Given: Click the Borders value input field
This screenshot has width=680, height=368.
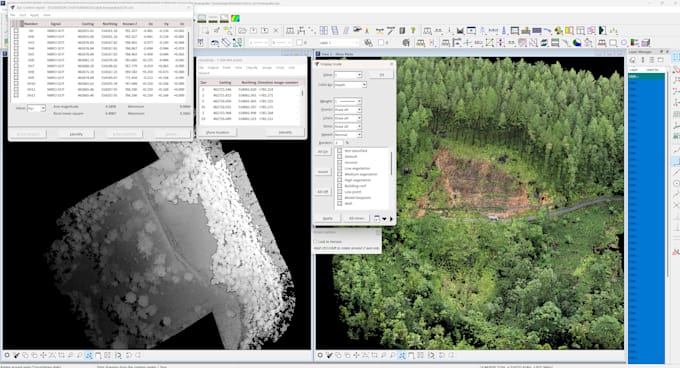Looking at the screenshot, I should (339, 143).
